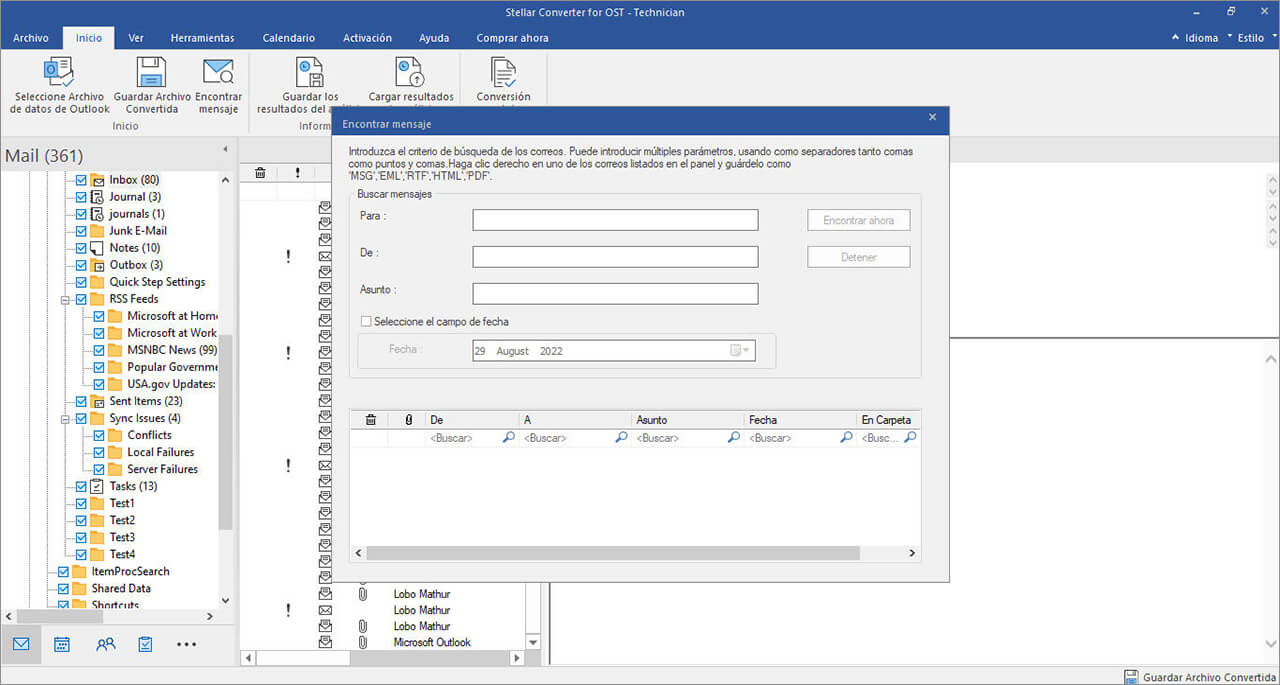The width and height of the screenshot is (1280, 685).
Task: Select Quick Step Settings folder
Action: coord(157,282)
